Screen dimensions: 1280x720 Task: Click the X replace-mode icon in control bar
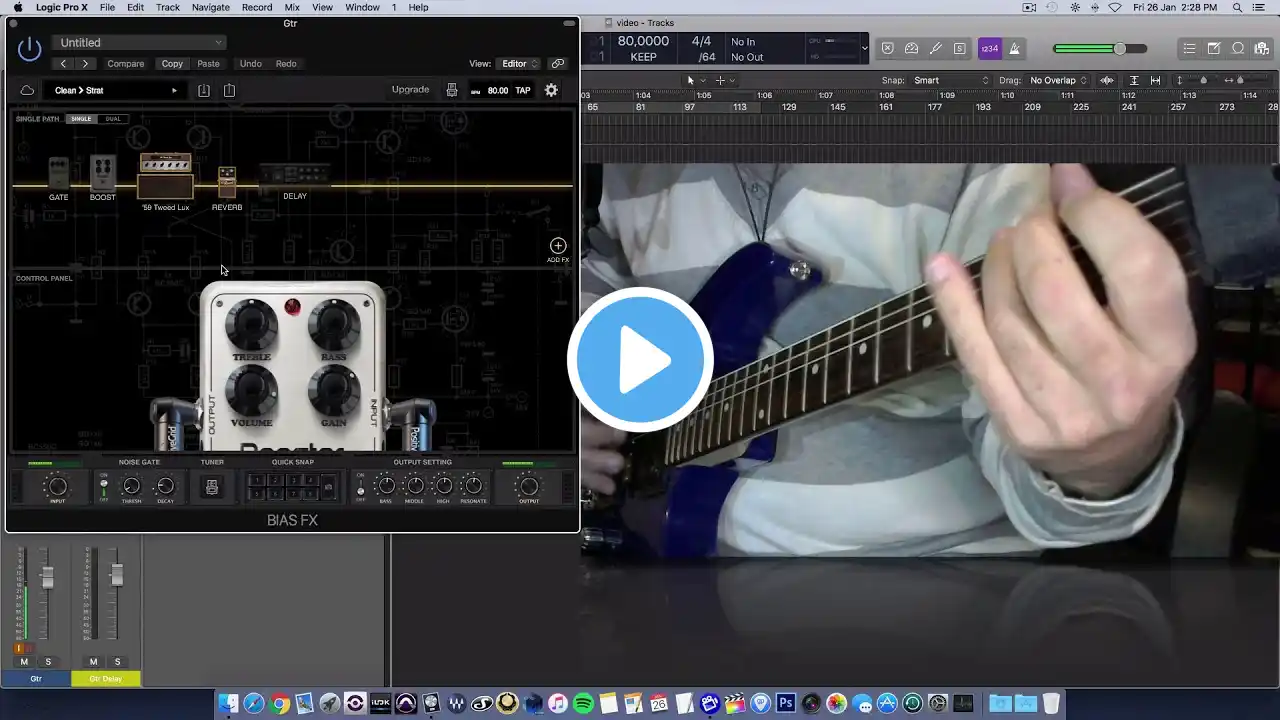click(x=887, y=48)
